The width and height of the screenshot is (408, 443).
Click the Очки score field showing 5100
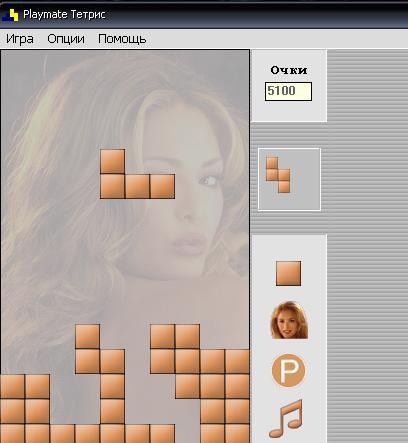pyautogui.click(x=288, y=91)
